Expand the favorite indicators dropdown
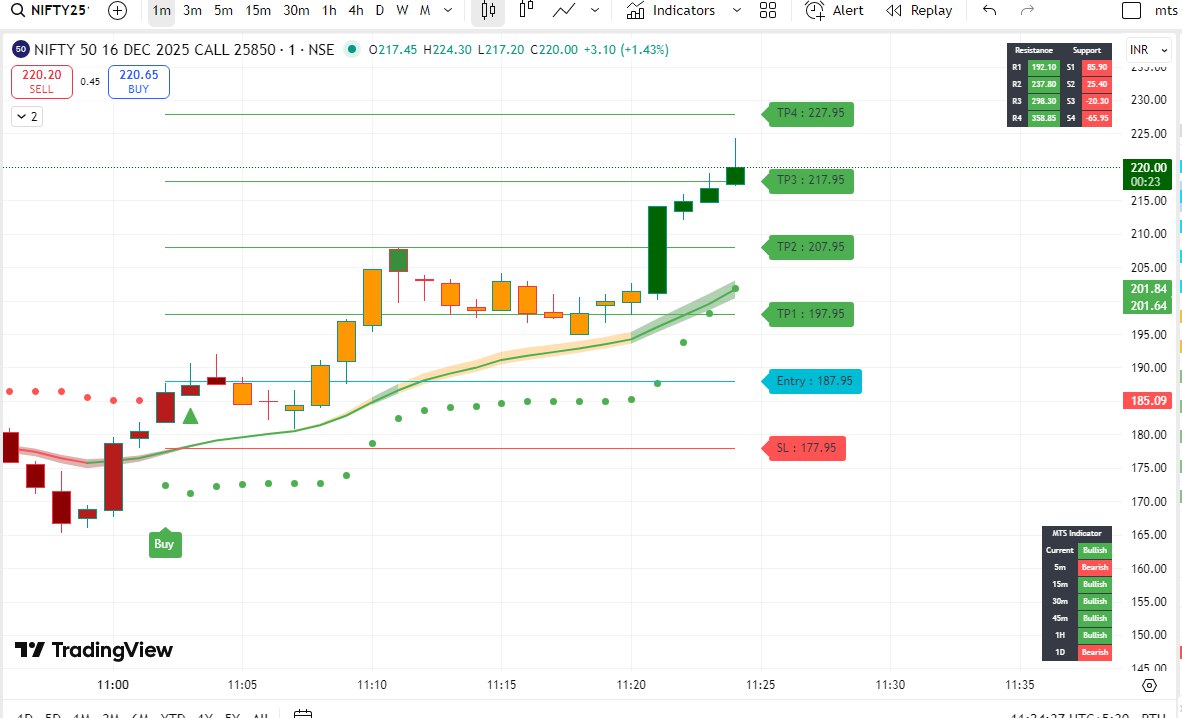 tap(736, 11)
